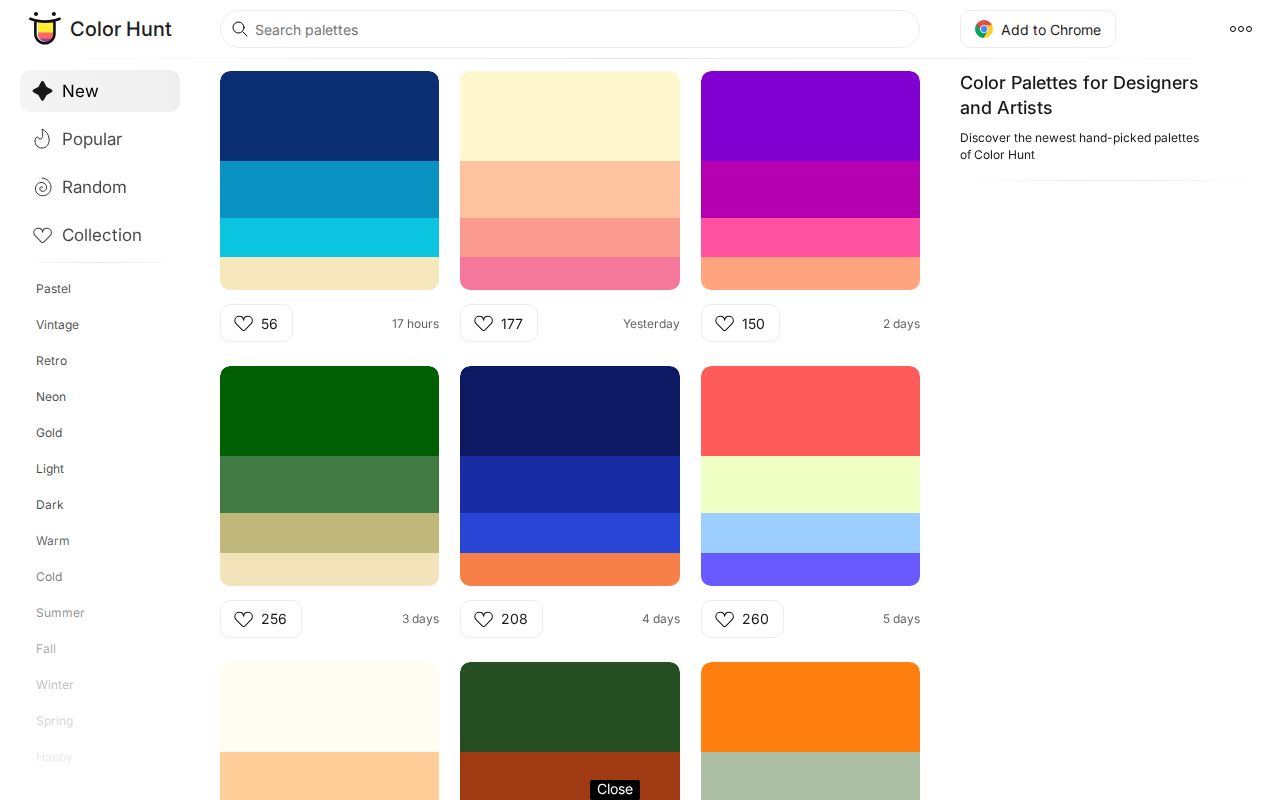Click inside the Search palettes field
This screenshot has width=1280, height=800.
570,29
